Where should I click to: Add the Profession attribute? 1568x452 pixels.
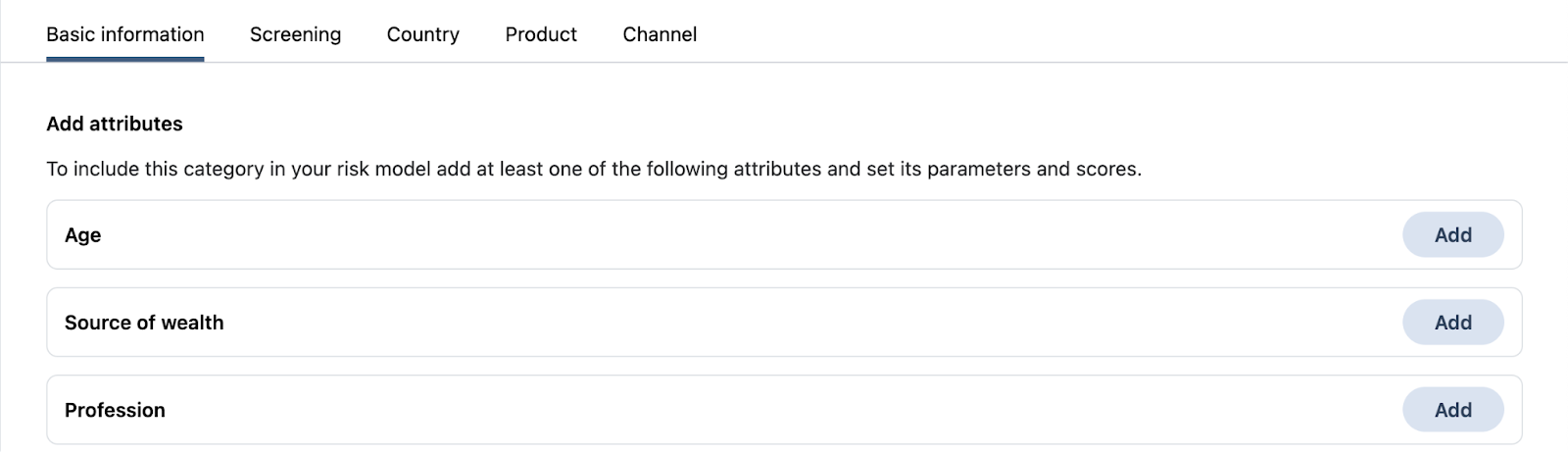point(1452,410)
